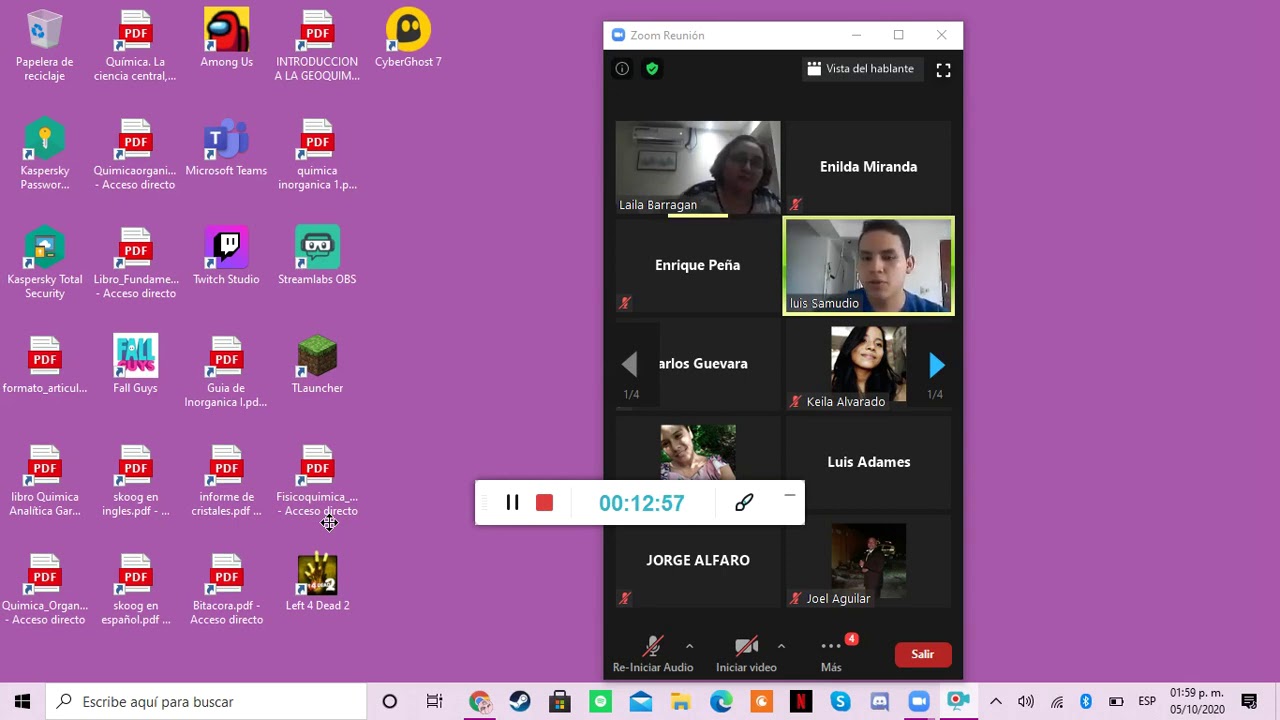Toggle the Re-Iniciar Audio microphone button
1280x720 pixels.
(x=653, y=654)
